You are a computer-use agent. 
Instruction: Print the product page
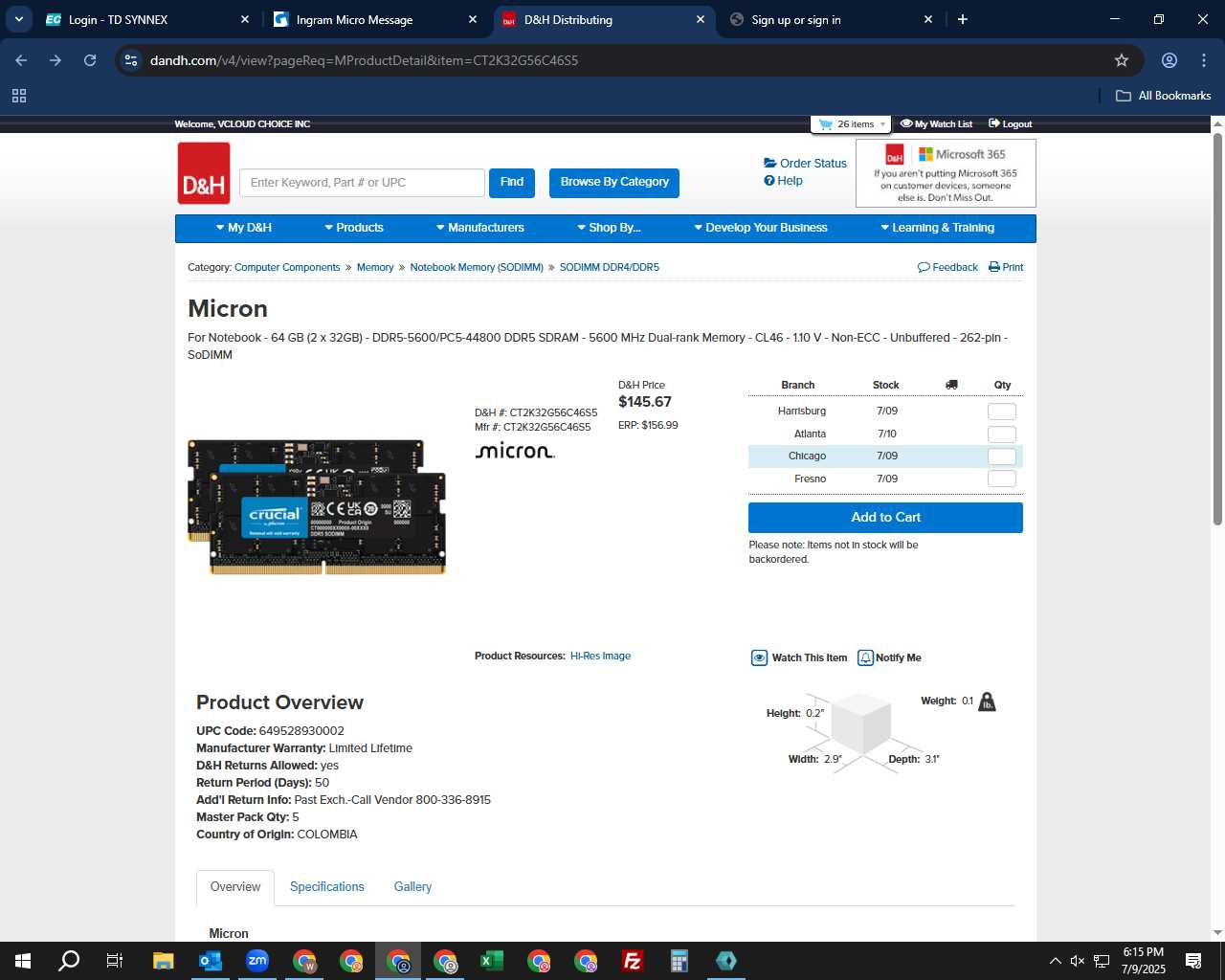(1006, 268)
